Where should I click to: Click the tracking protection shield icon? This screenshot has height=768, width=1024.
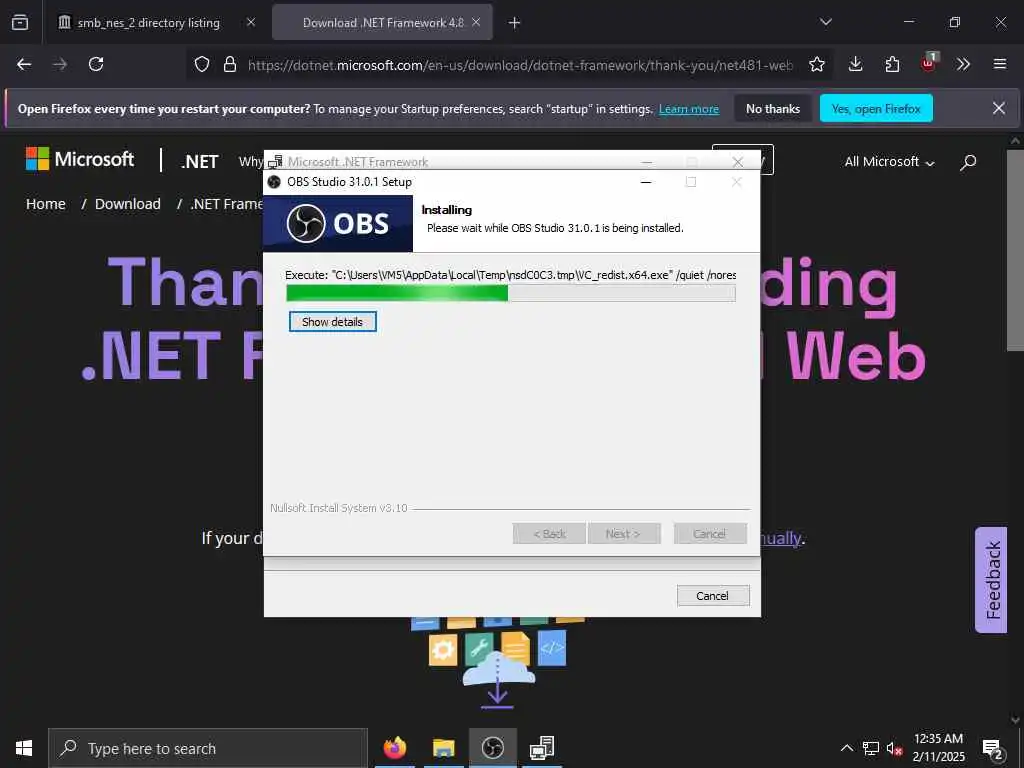point(202,64)
